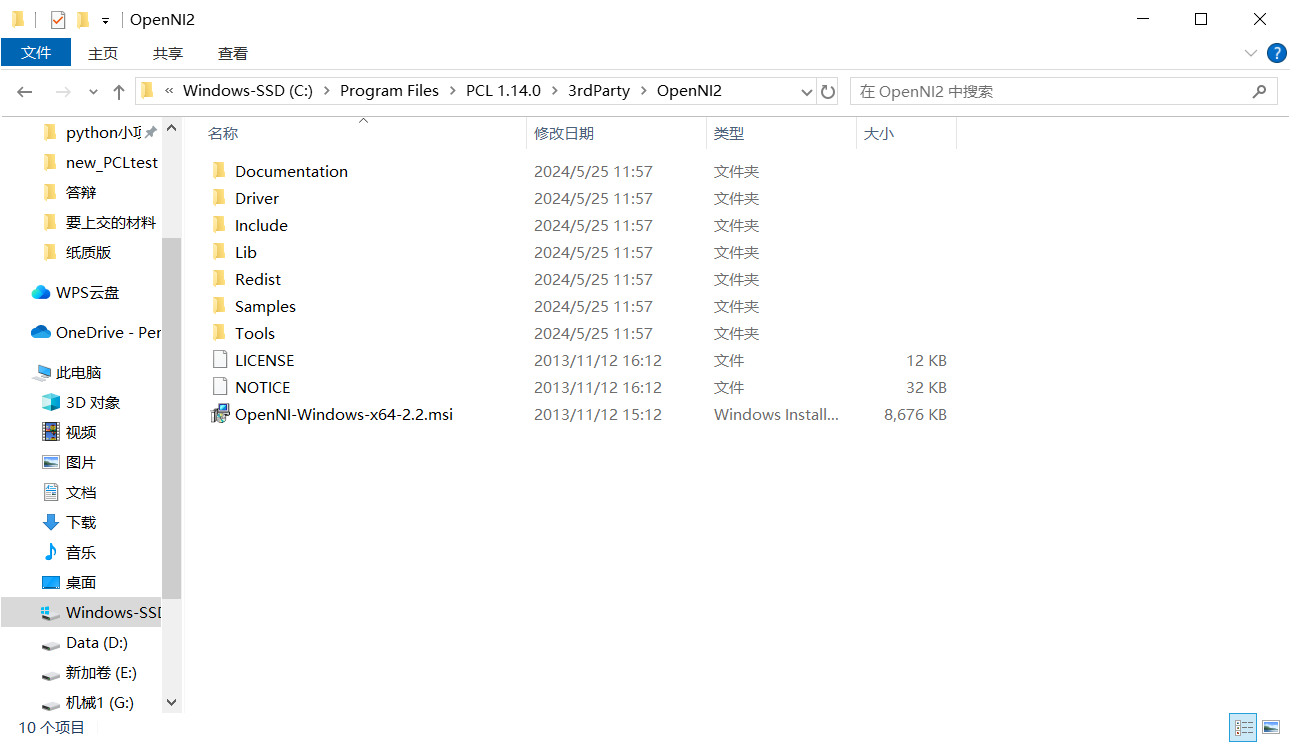Click the 机械1 (G:) drive icon
Image resolution: width=1291 pixels, height=743 pixels.
[51, 704]
